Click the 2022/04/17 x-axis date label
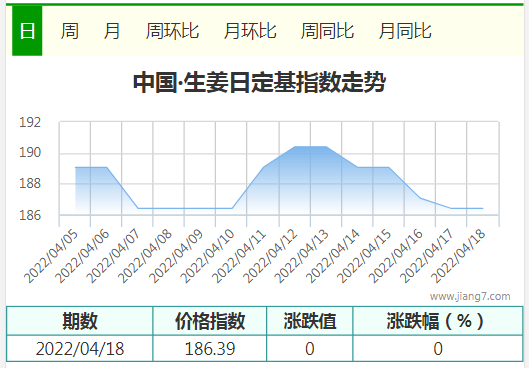529x368 pixels. (x=427, y=256)
